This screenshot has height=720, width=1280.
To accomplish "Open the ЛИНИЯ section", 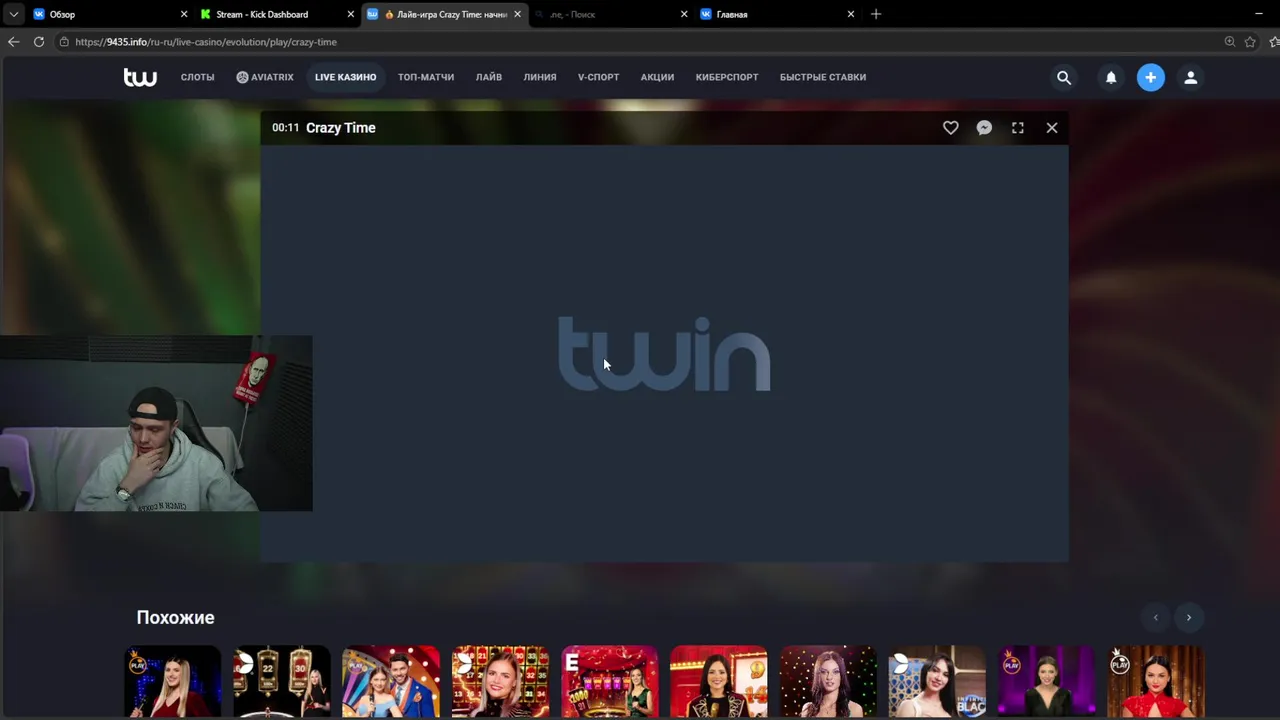I will (540, 77).
